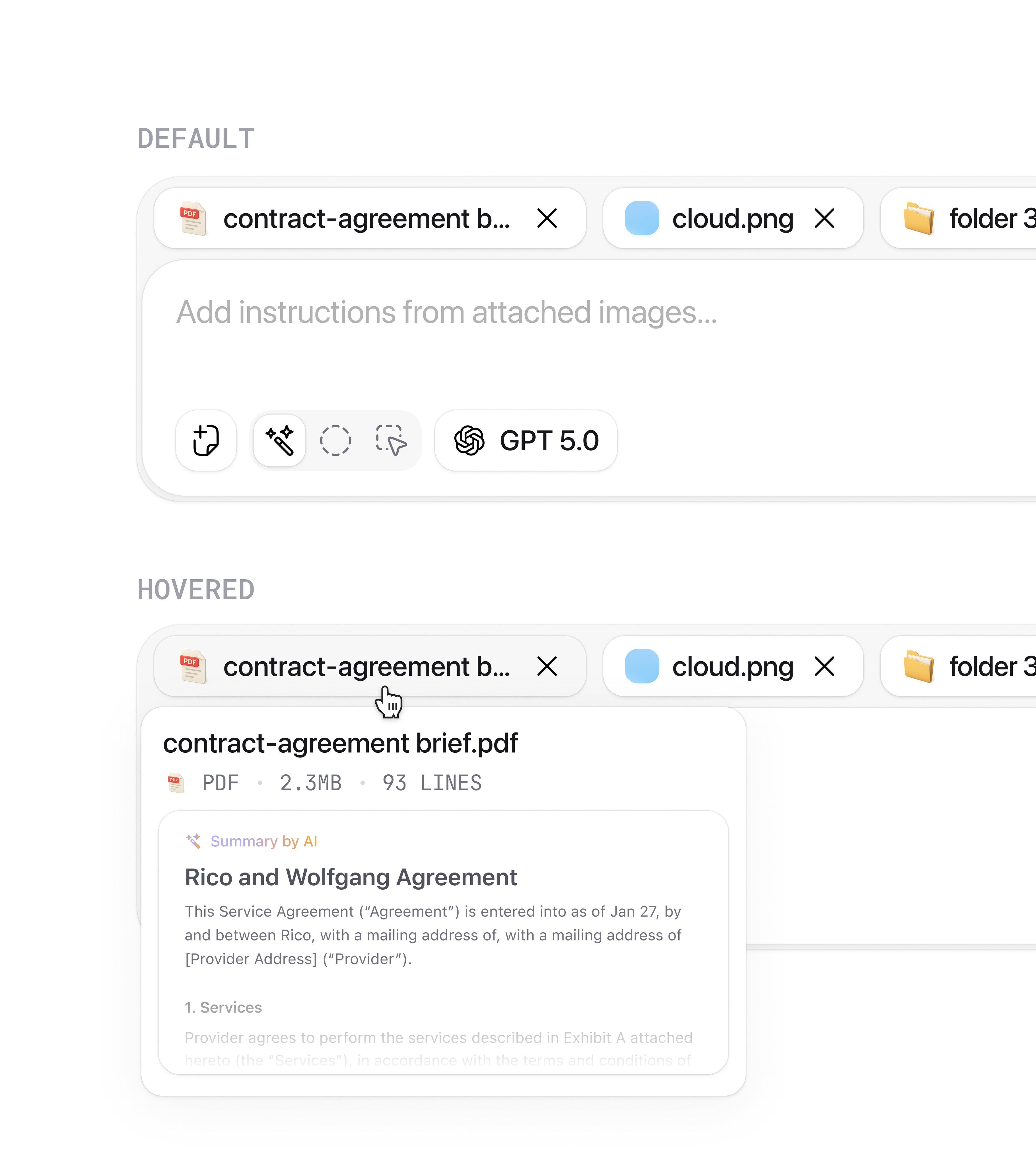Screen dimensions: 1036x1166
Task: Click the folder icon in Default attachments
Action: [918, 218]
